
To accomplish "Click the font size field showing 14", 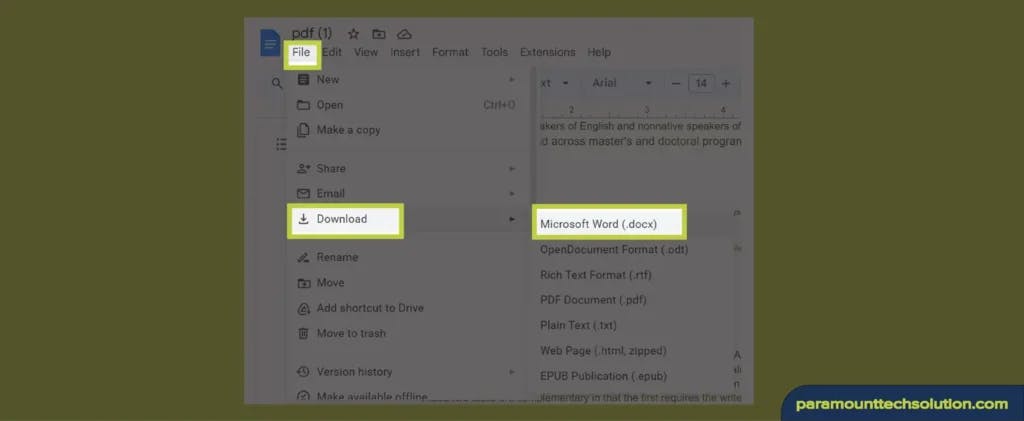I will click(x=701, y=84).
